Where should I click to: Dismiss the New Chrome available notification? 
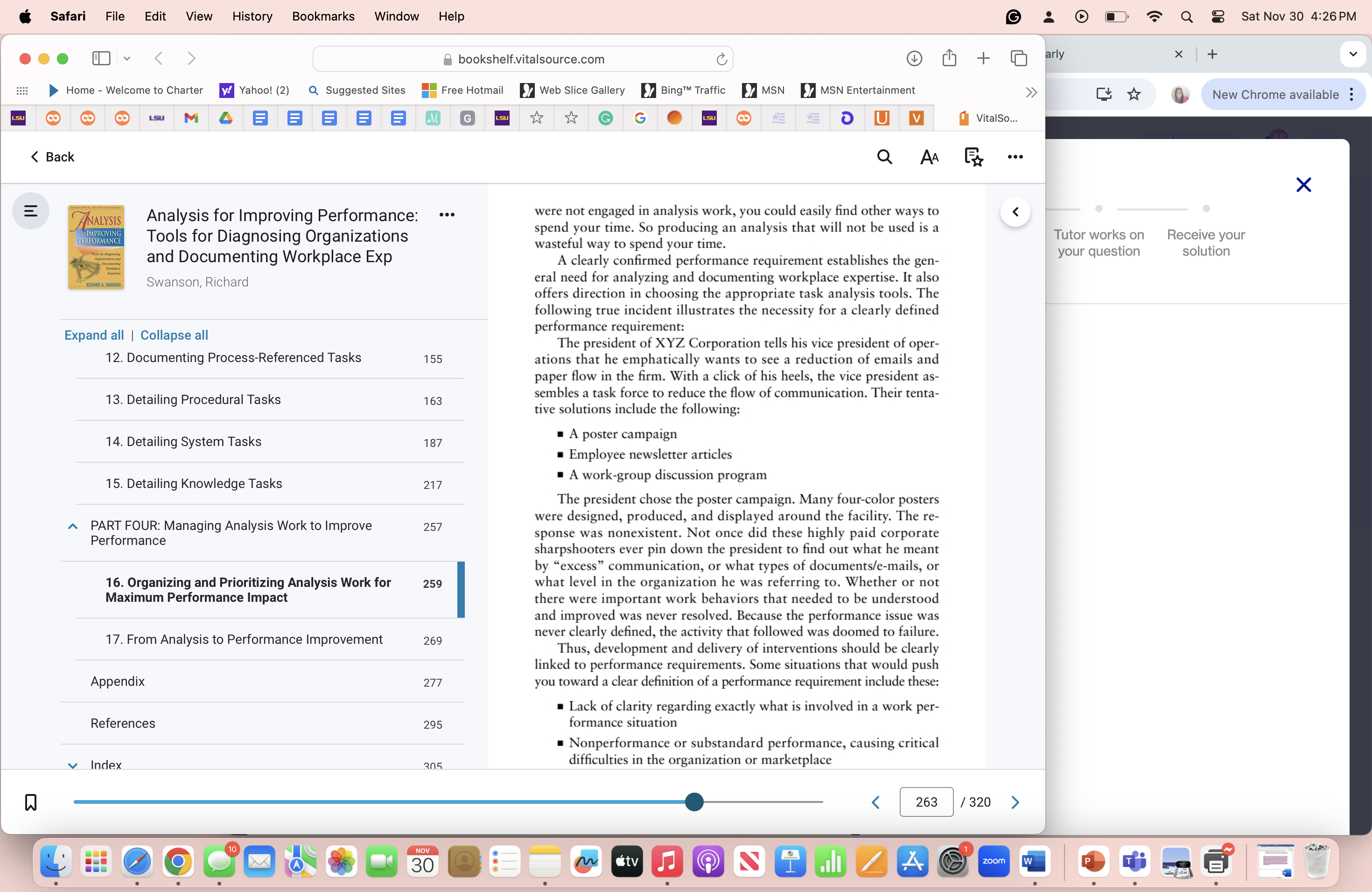(1353, 94)
